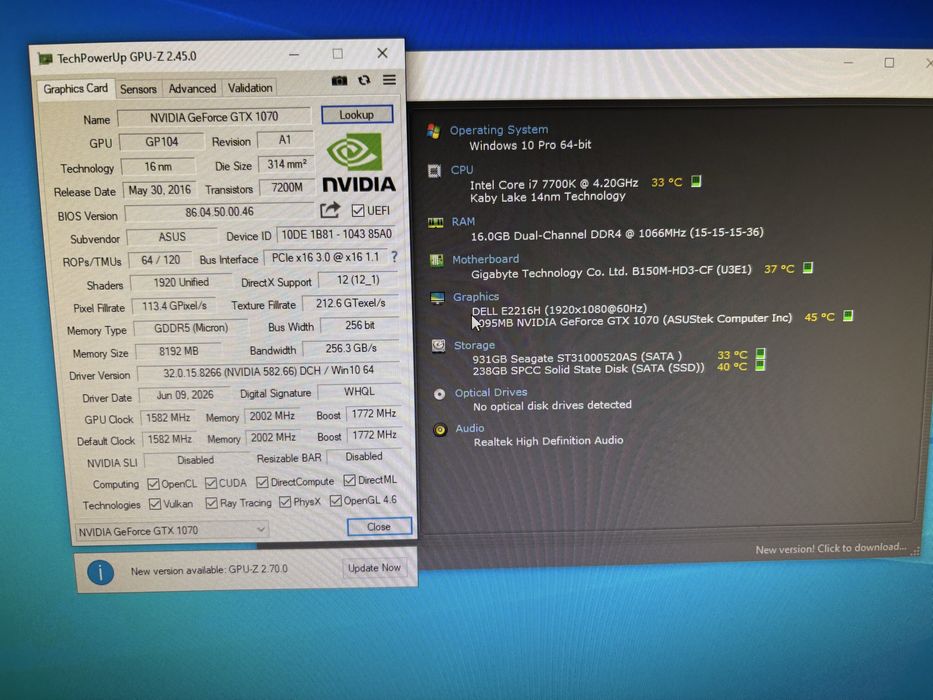Click the Storage drive icon in Speccy
This screenshot has width=933, height=700.
(439, 346)
